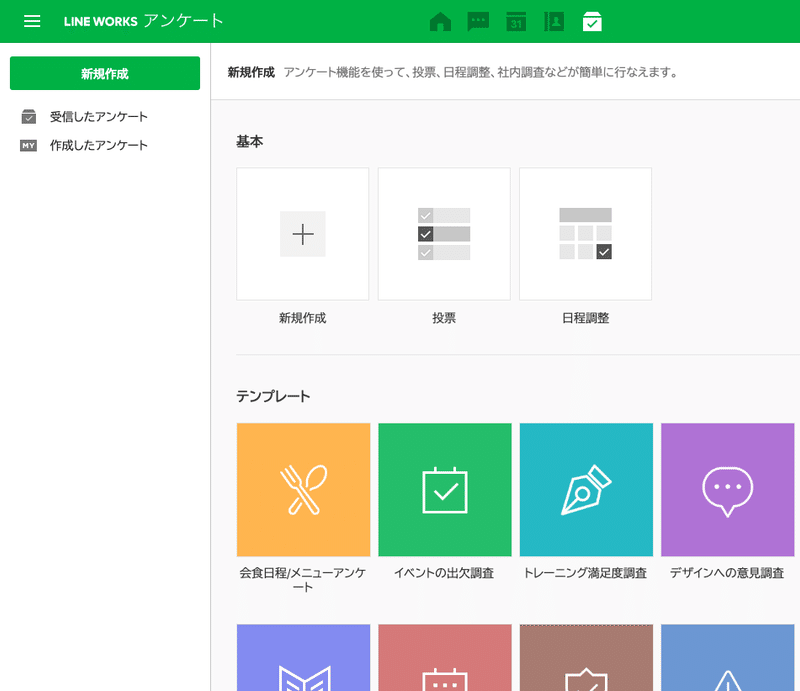Viewport: 800px width, 691px height.
Task: Click the received survey box icon
Action: tap(29, 117)
